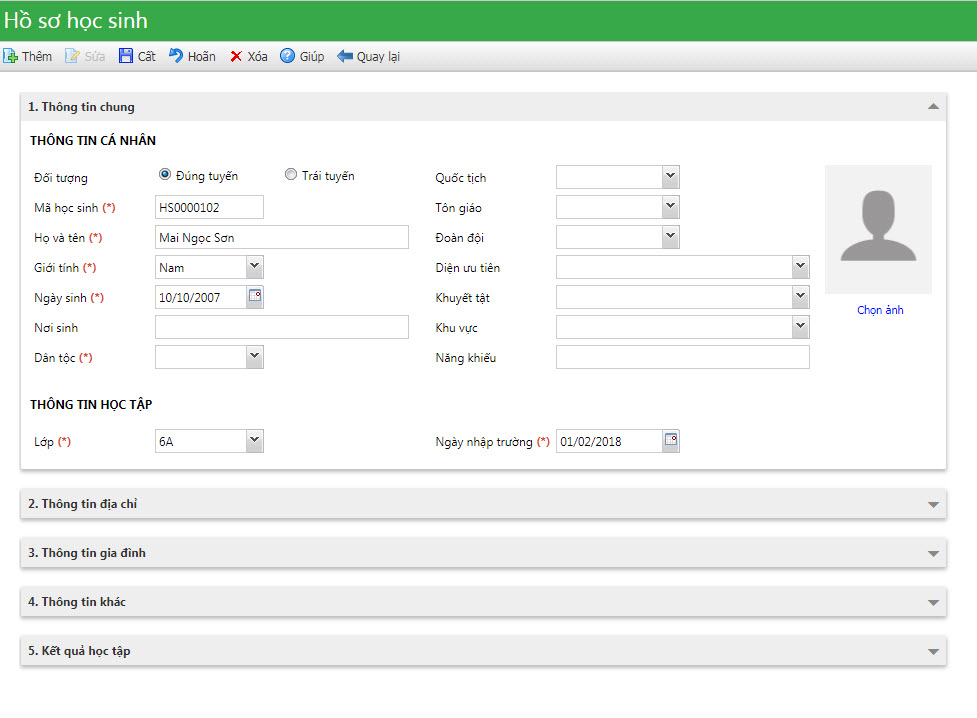Click the Hoãn undo arrow icon

[x=176, y=56]
